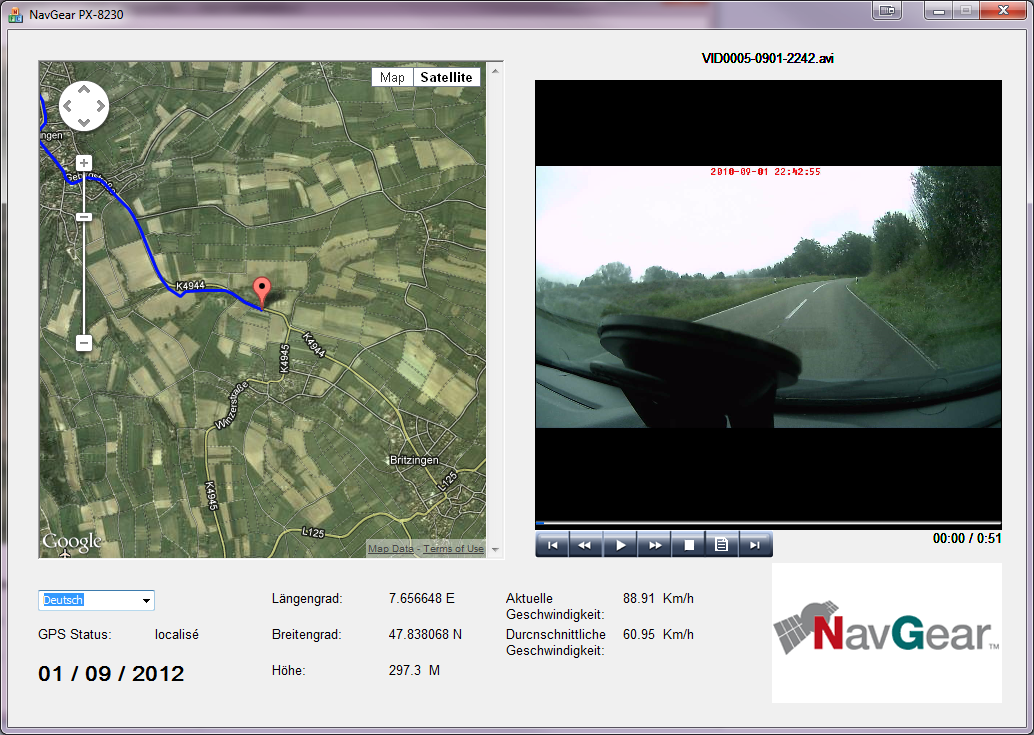Pan the map right
Image resolution: width=1034 pixels, height=735 pixels.
tap(99, 106)
